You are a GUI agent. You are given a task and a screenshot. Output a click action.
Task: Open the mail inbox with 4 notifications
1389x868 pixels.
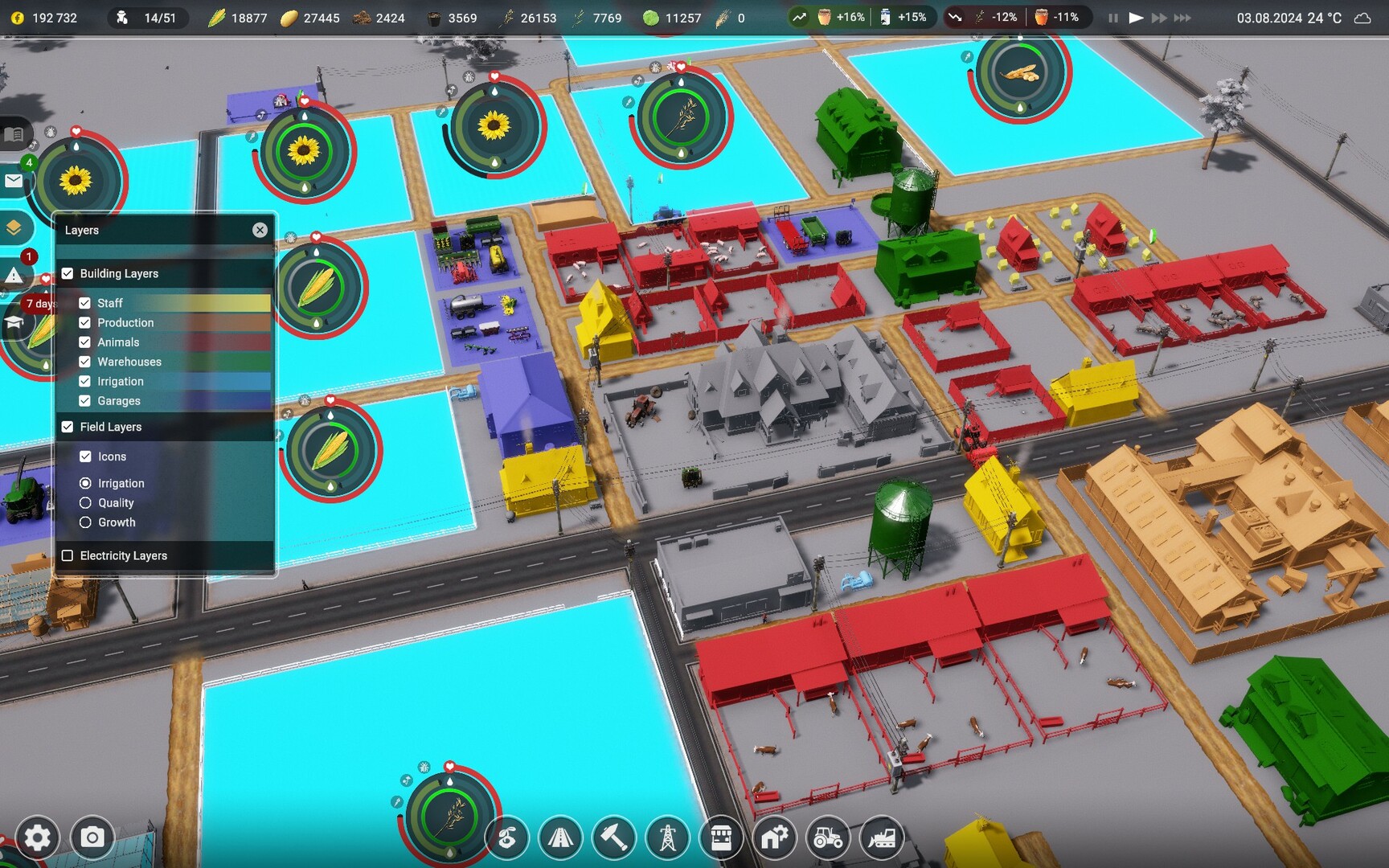pyautogui.click(x=13, y=181)
